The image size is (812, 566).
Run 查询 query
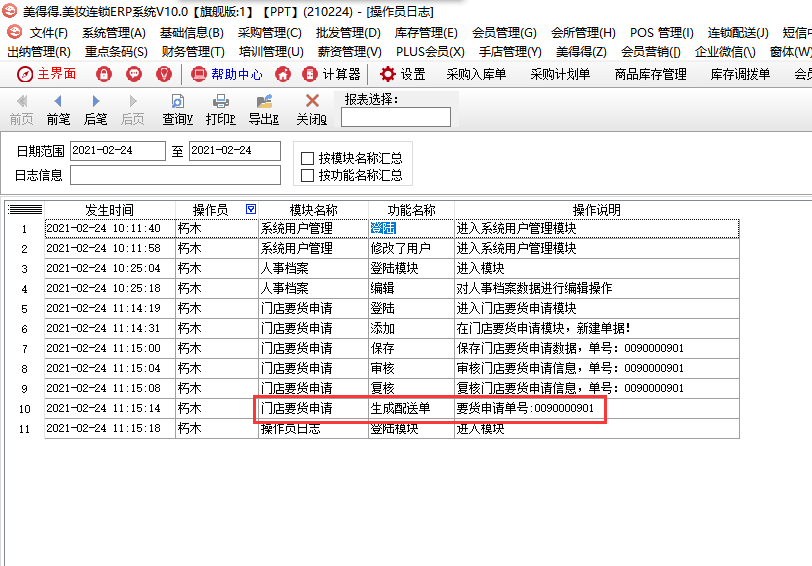pos(177,110)
